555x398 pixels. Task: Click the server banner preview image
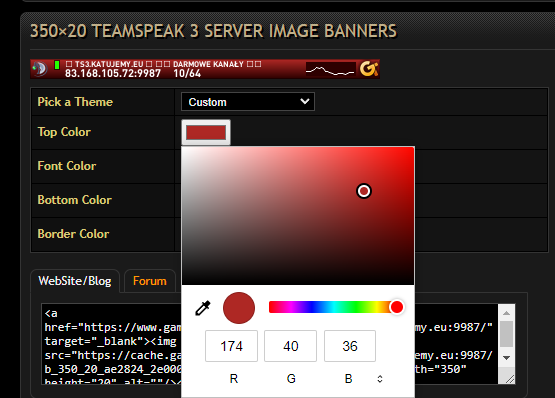pyautogui.click(x=205, y=69)
